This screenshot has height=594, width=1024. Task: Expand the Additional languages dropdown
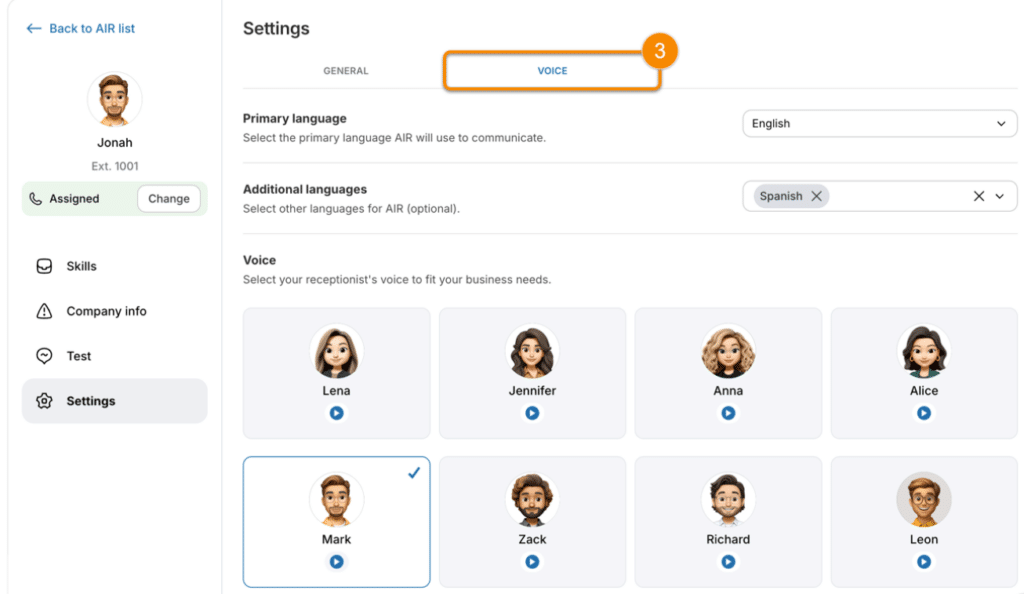[1001, 196]
